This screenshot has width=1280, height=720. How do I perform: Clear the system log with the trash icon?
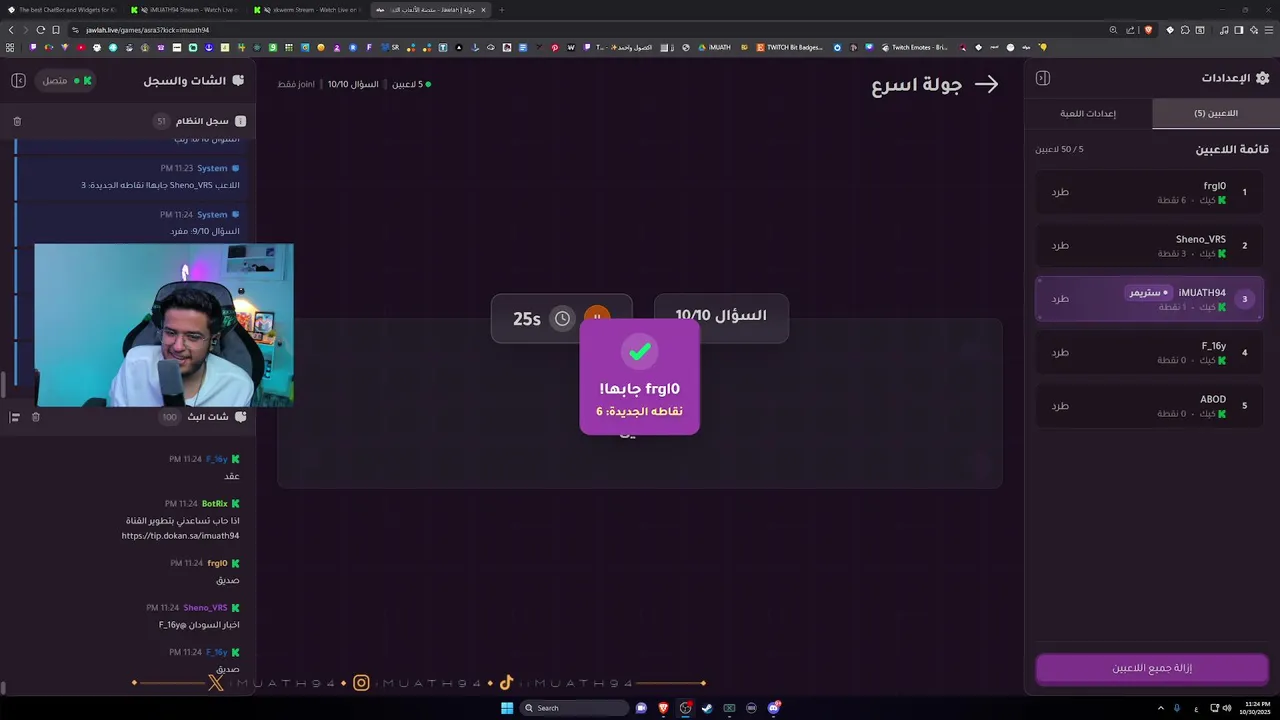click(17, 121)
